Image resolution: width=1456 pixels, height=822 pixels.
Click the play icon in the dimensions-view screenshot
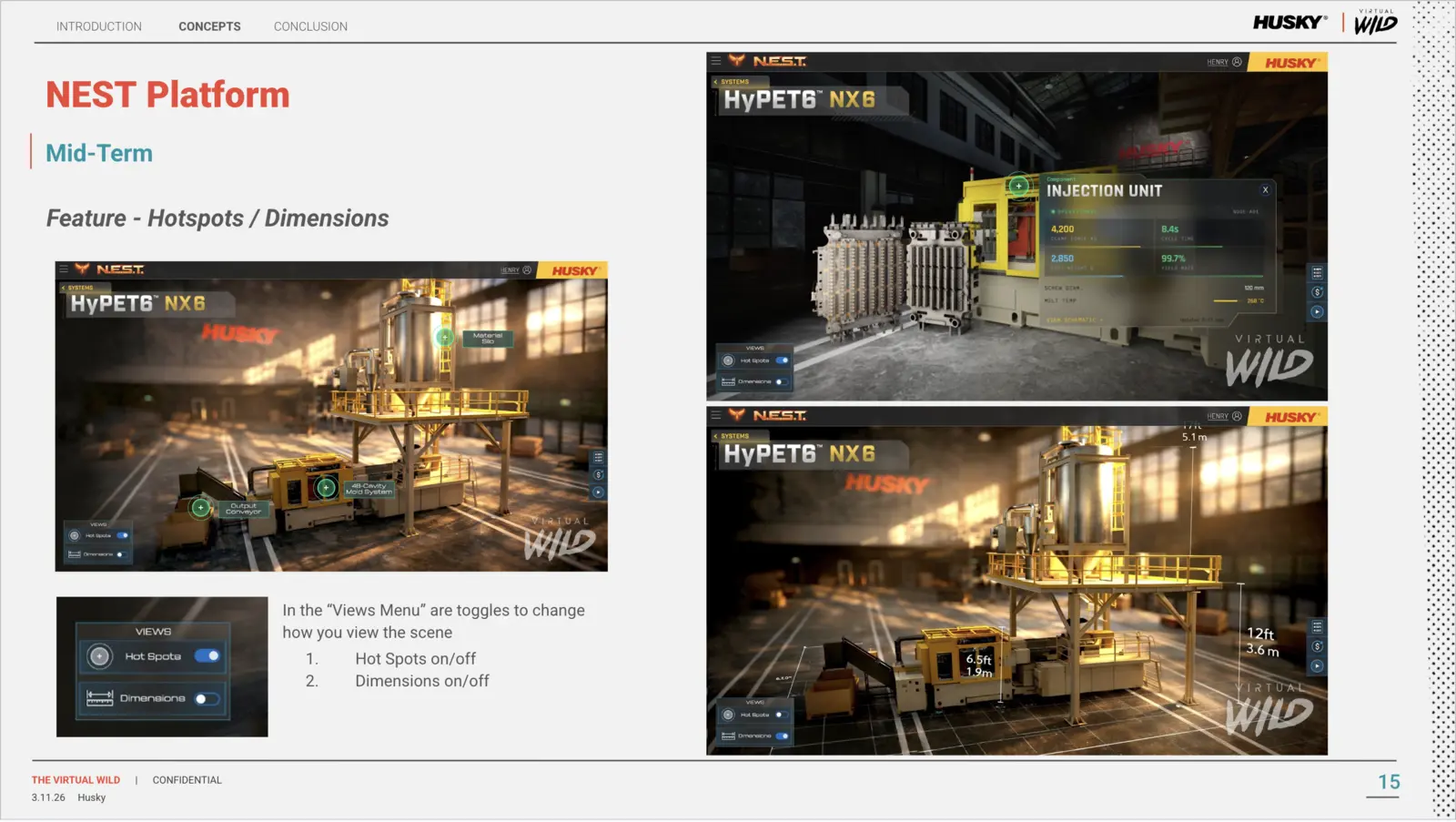click(x=1317, y=665)
